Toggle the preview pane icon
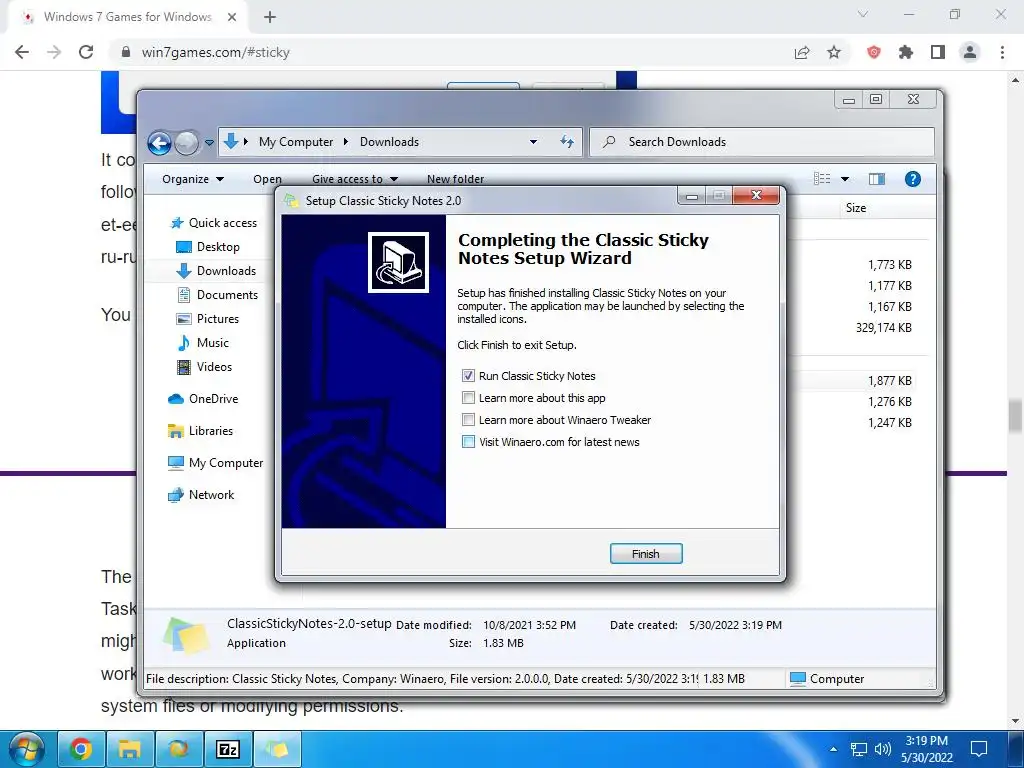1024x768 pixels. pos(876,179)
